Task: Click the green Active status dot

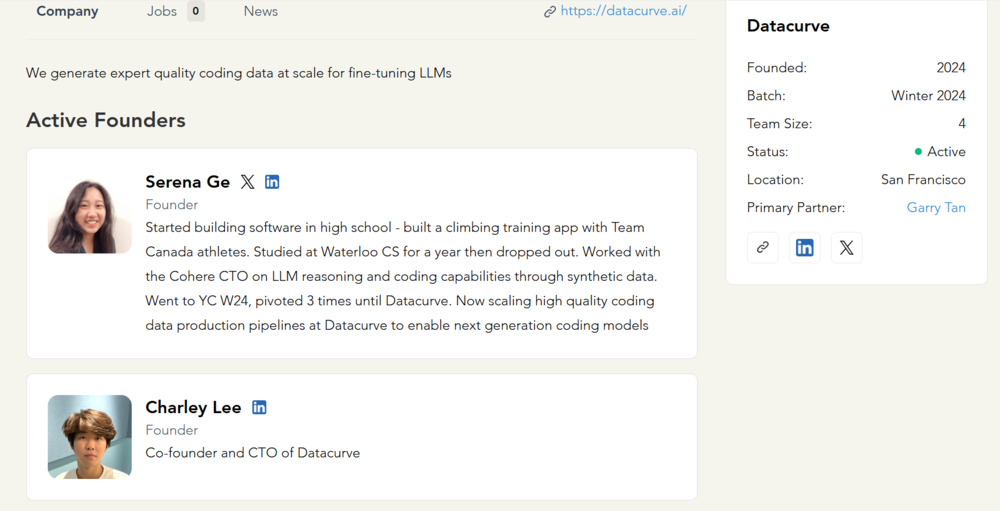Action: (918, 152)
